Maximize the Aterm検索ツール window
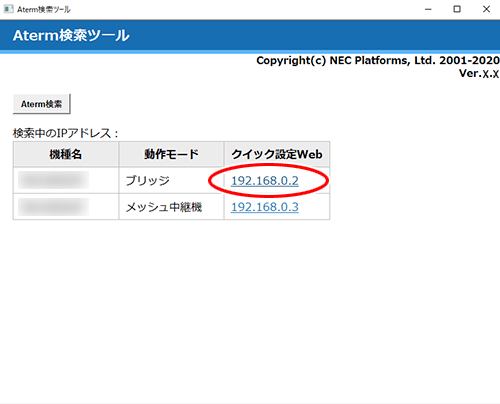 457,9
